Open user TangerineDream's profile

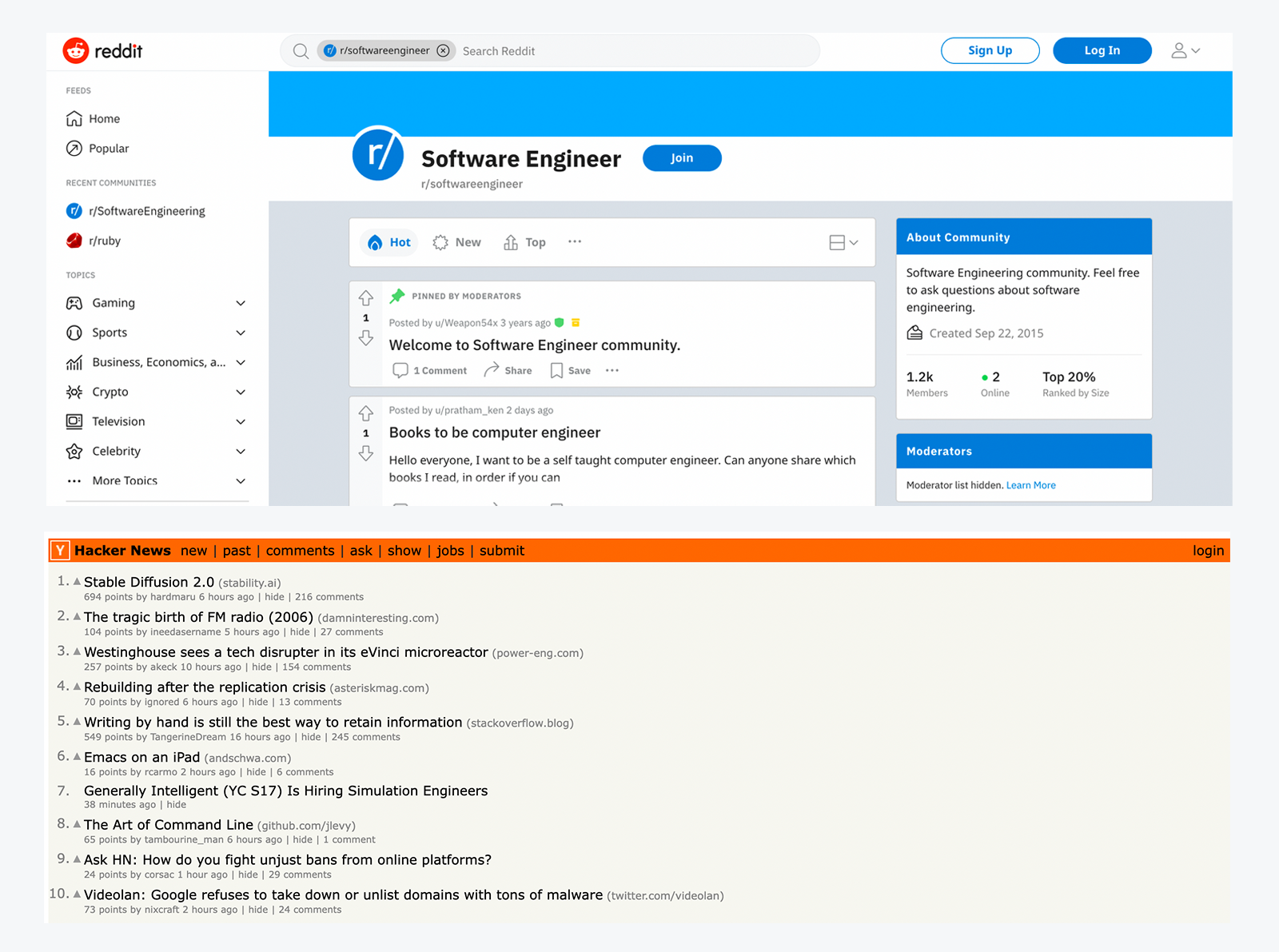pyautogui.click(x=189, y=737)
